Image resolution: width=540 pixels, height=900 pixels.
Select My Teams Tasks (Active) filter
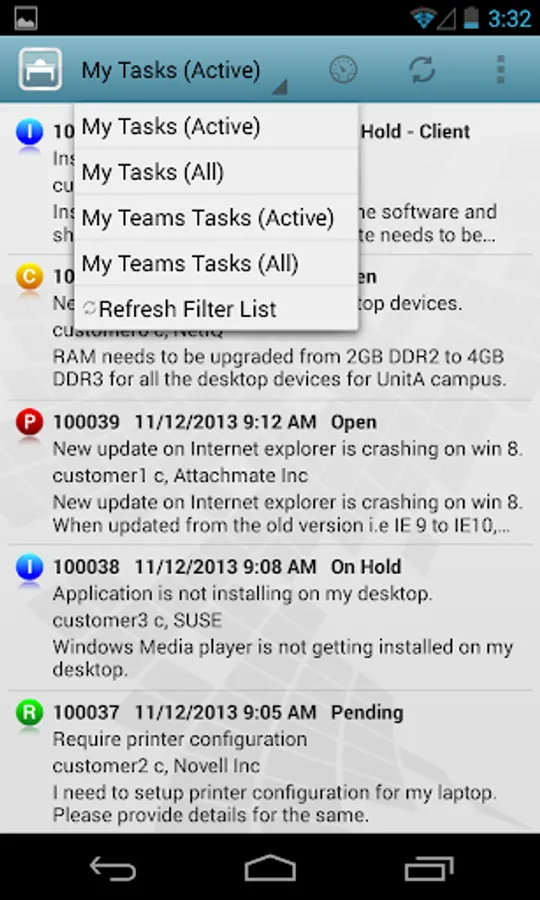(216, 218)
